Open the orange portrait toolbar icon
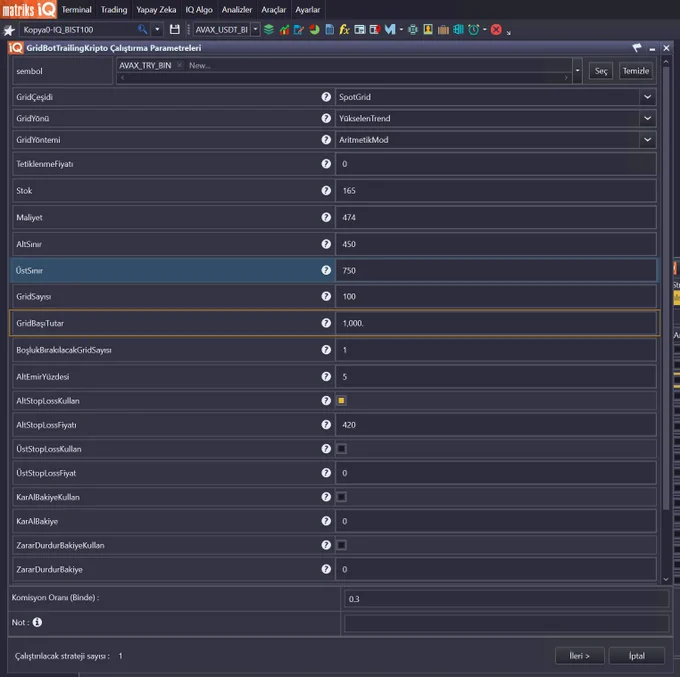The height and width of the screenshot is (677, 680). pos(428,29)
